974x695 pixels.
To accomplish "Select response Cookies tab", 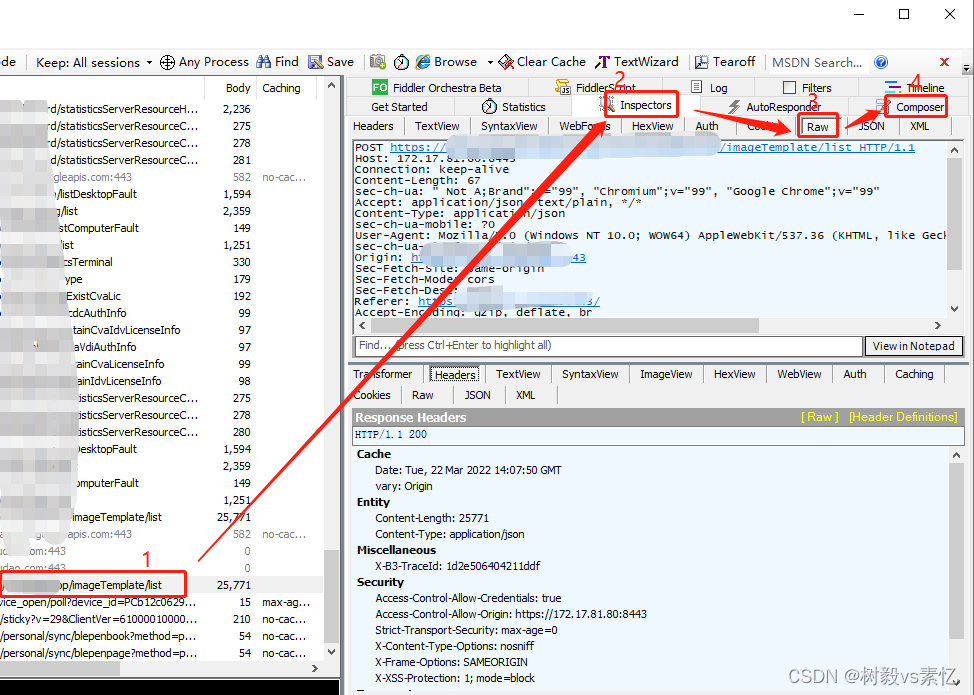I will pyautogui.click(x=371, y=395).
